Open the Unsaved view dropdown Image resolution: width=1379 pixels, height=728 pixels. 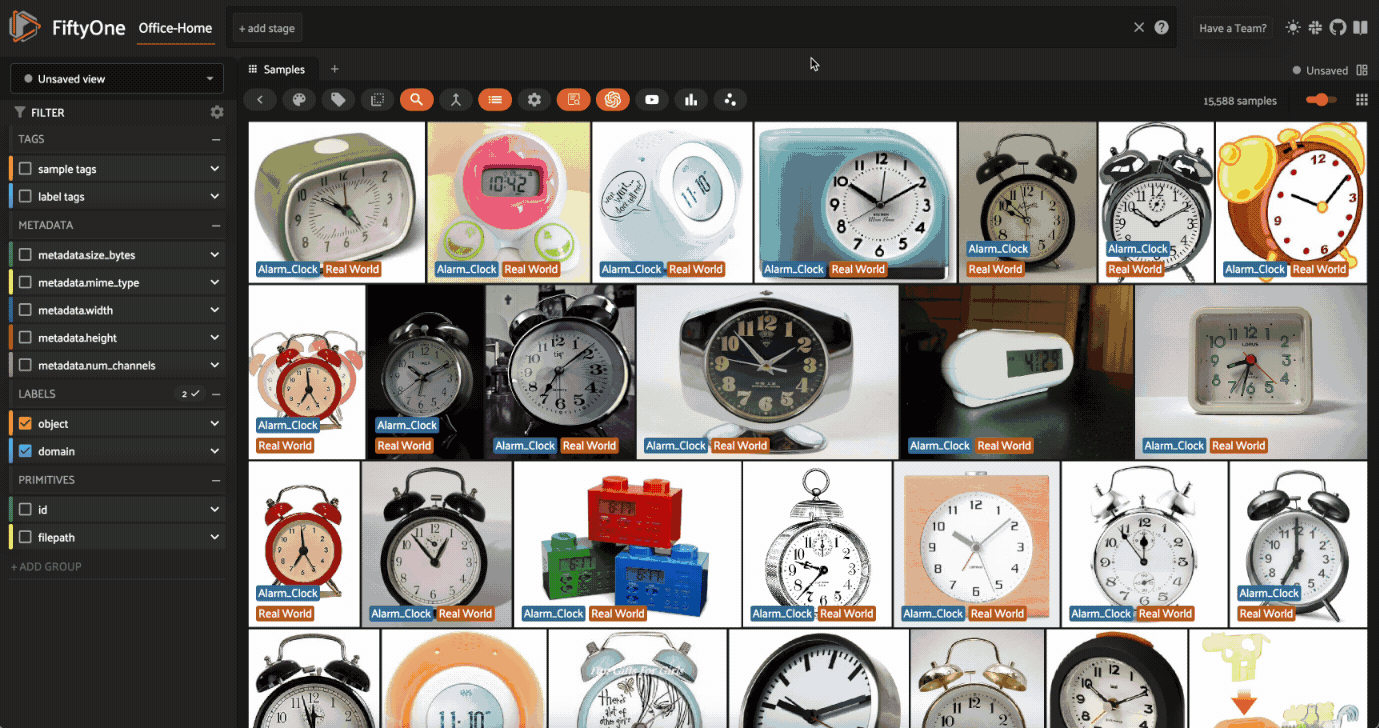pos(117,79)
